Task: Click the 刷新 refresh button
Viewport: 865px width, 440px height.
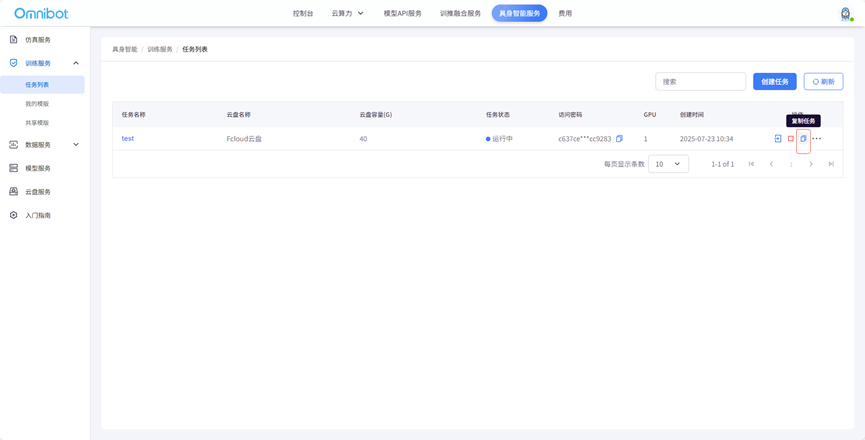Action: tap(823, 82)
